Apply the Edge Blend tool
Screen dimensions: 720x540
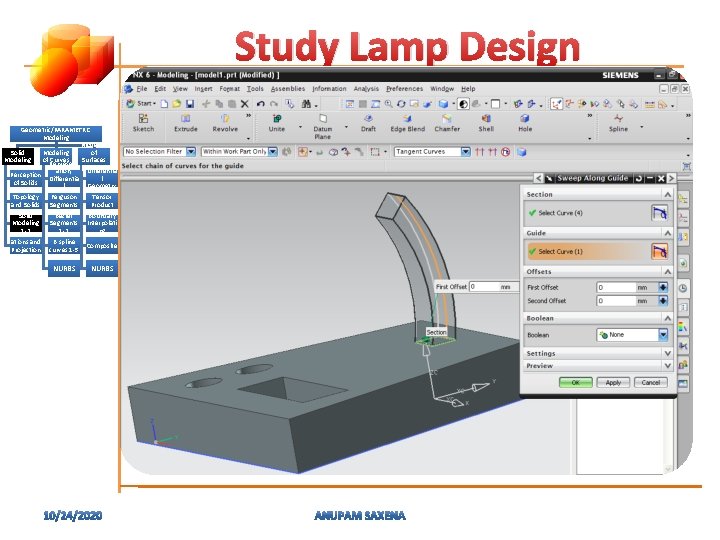[x=407, y=123]
